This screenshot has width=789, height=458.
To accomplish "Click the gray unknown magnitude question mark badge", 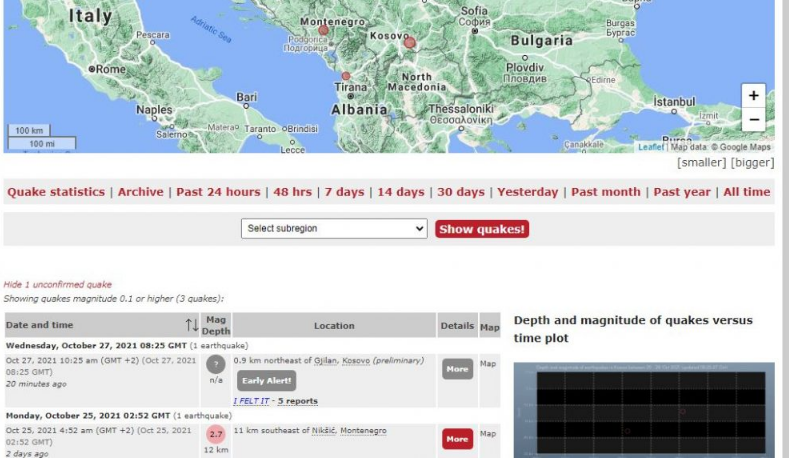I will pos(216,364).
